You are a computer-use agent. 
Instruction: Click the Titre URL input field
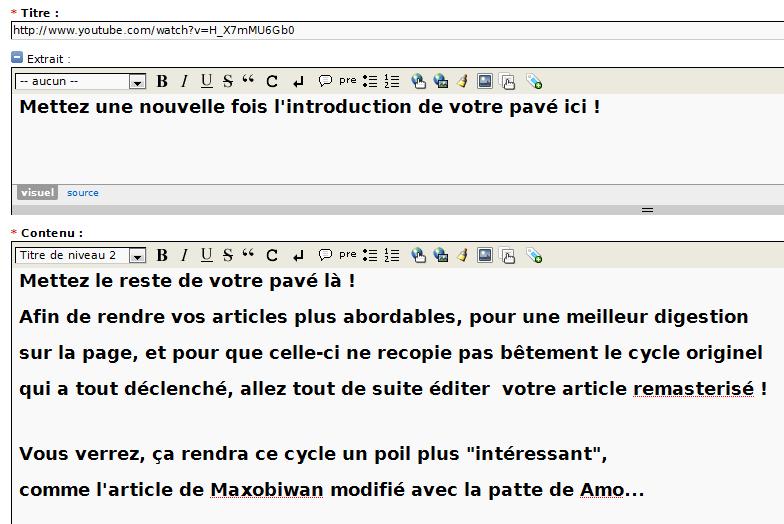[398, 30]
